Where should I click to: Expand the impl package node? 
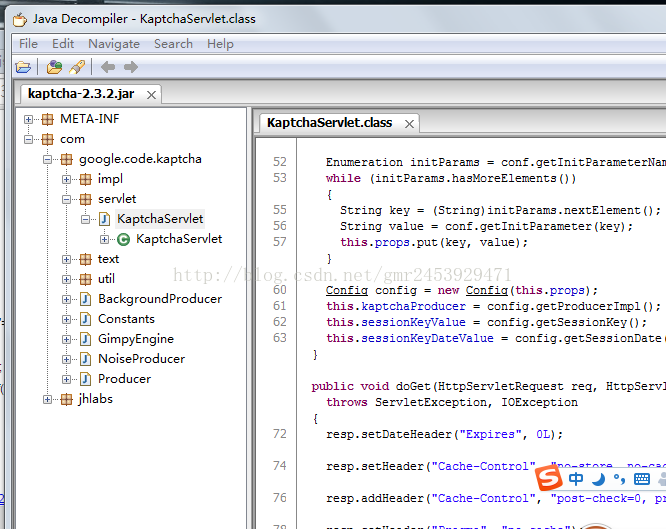(66, 179)
